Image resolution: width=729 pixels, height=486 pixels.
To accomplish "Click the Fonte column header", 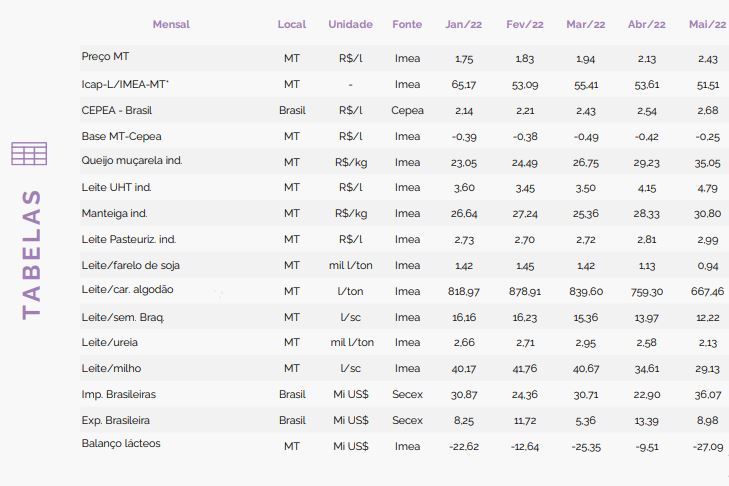I will [x=407, y=24].
